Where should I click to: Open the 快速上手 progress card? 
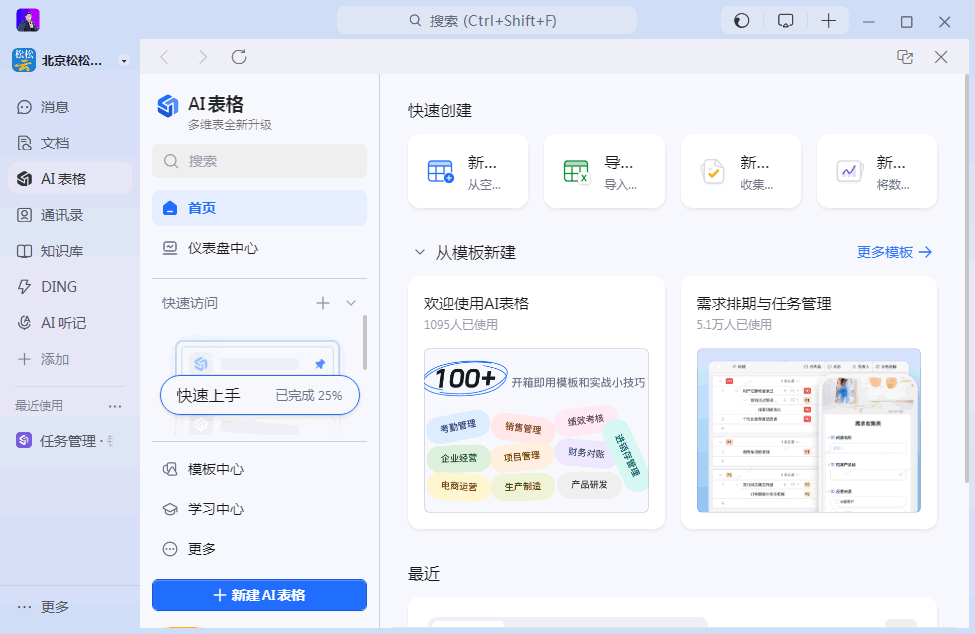260,395
